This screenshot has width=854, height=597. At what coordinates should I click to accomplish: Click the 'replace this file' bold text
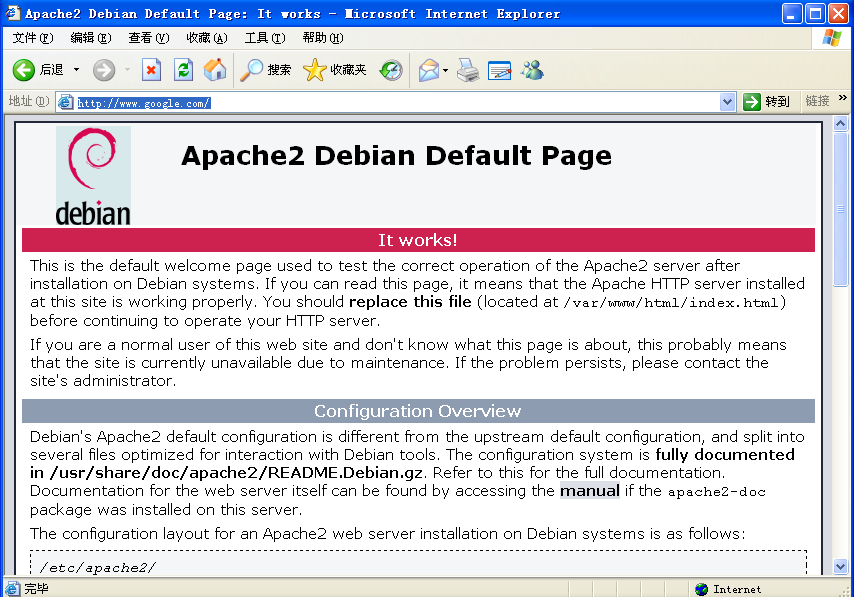(410, 302)
